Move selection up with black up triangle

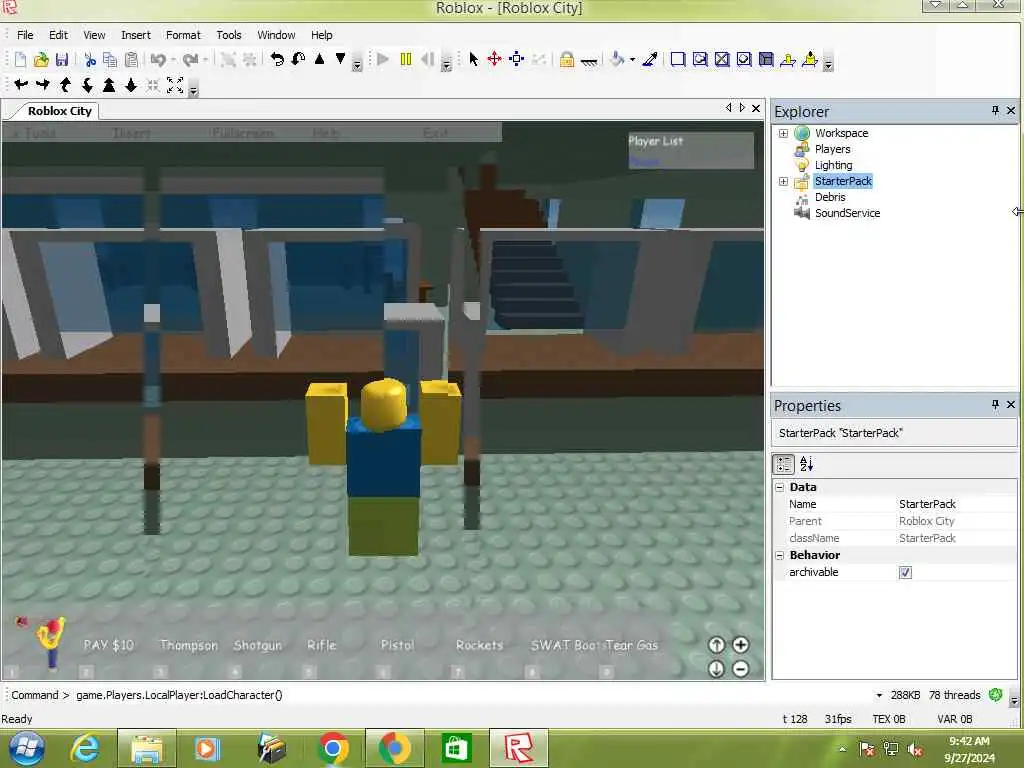point(319,59)
